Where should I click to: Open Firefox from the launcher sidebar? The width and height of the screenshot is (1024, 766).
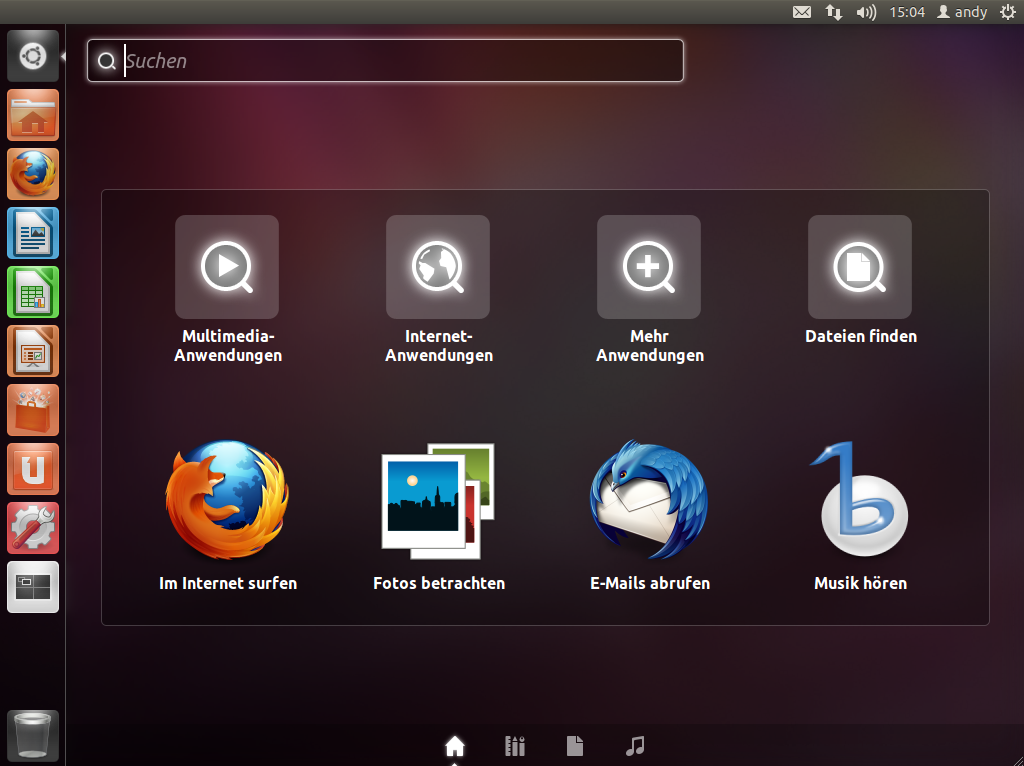(x=33, y=175)
